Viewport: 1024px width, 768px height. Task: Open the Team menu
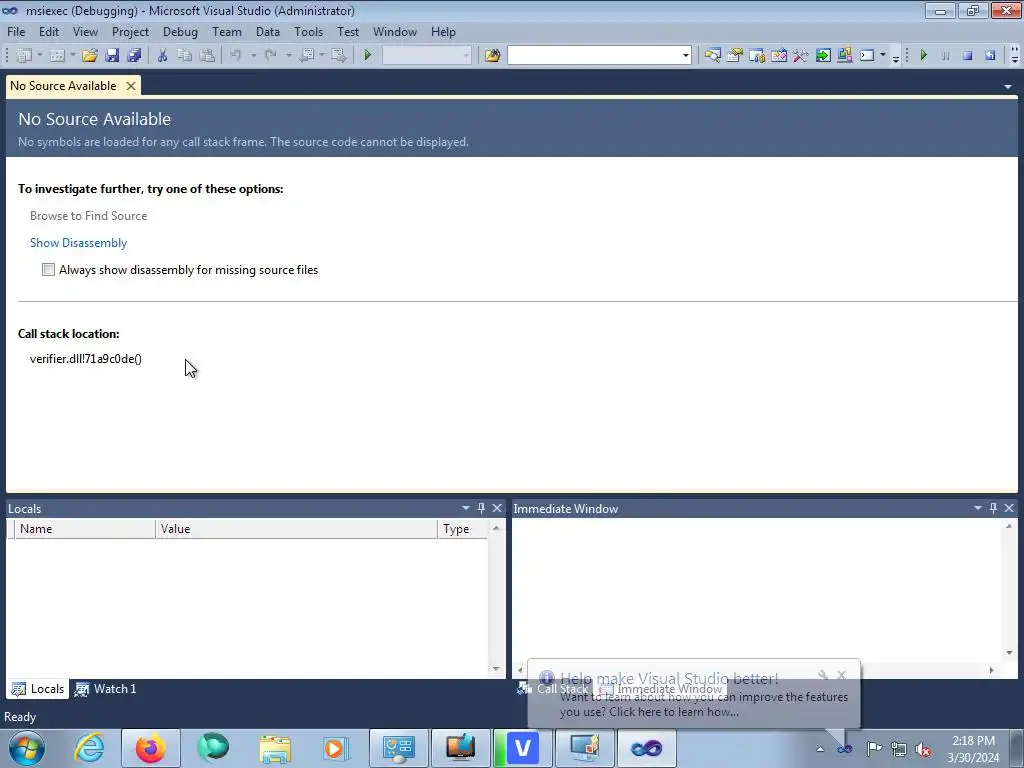coord(227,32)
